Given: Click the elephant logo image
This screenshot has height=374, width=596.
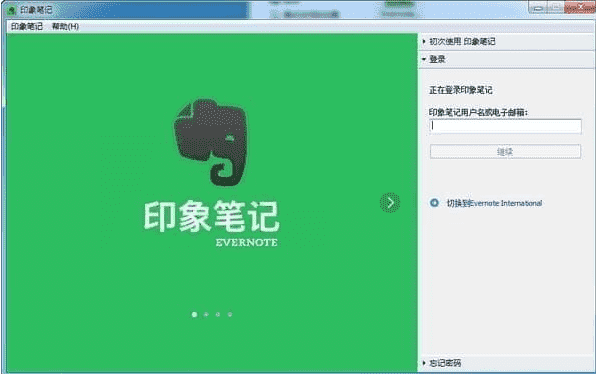Looking at the screenshot, I should tap(210, 143).
